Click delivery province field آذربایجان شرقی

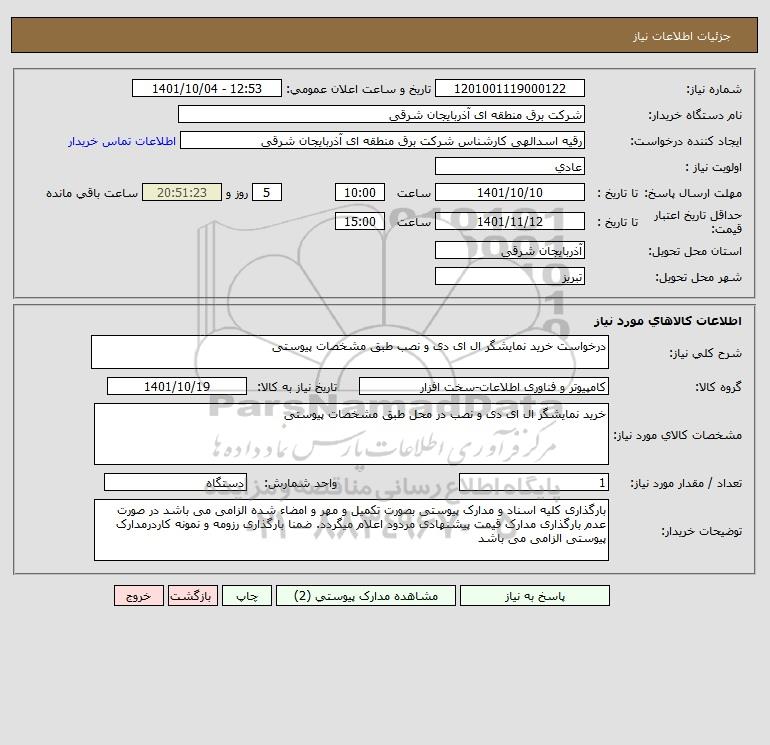(x=510, y=250)
